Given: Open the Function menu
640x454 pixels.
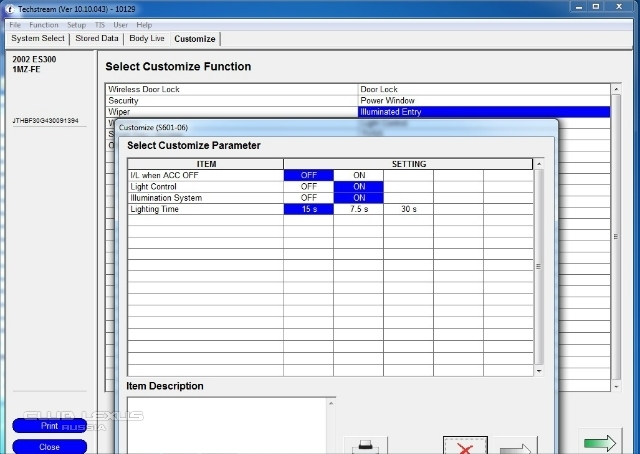Looking at the screenshot, I should pos(44,25).
